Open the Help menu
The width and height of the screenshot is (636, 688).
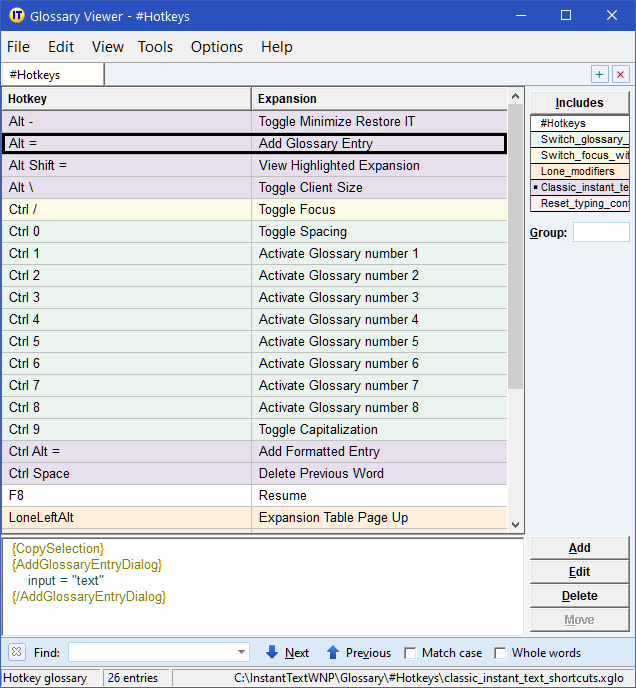tap(277, 47)
